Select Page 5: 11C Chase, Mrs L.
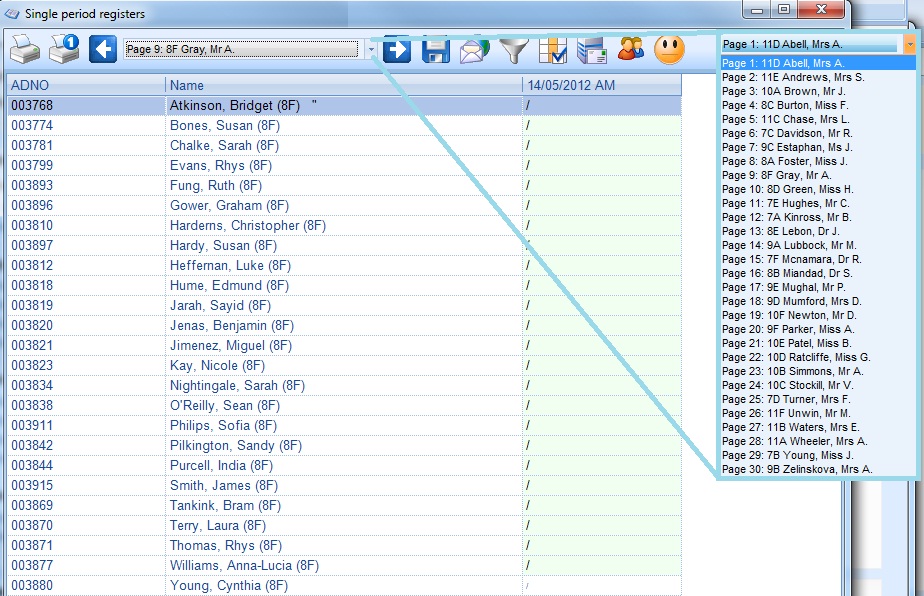924x596 pixels. (x=818, y=119)
